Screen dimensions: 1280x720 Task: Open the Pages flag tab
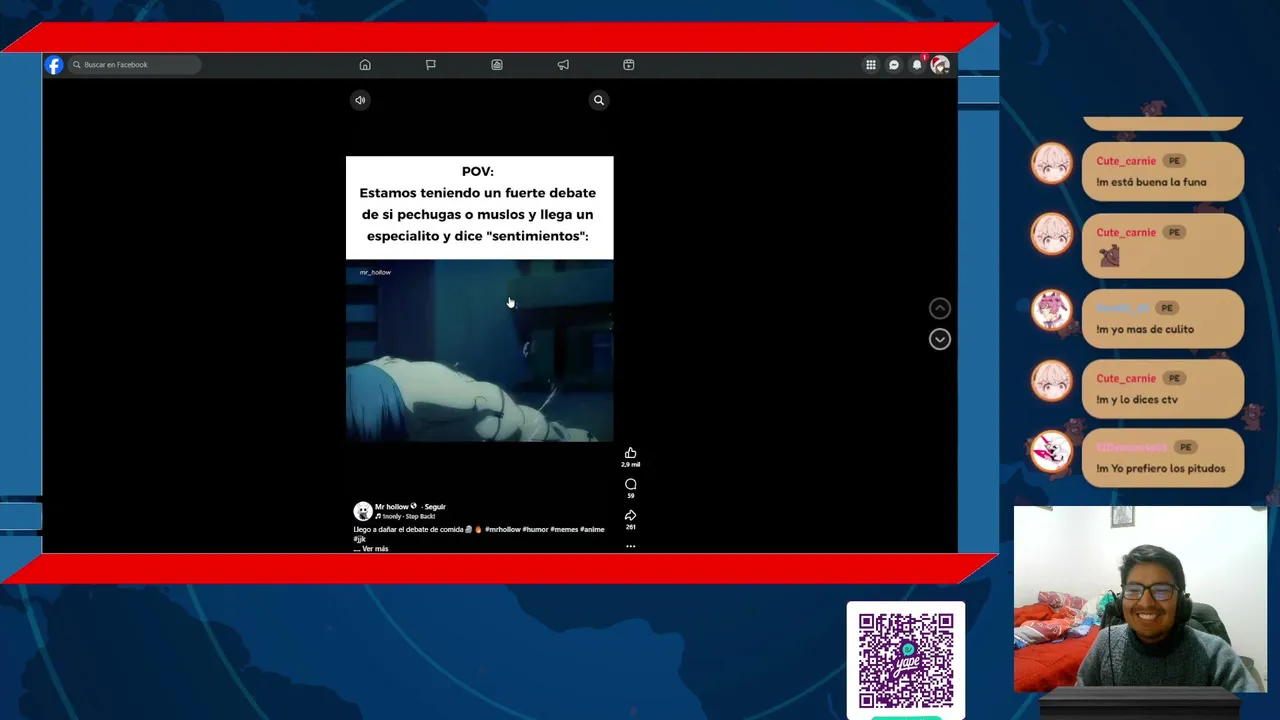(431, 65)
